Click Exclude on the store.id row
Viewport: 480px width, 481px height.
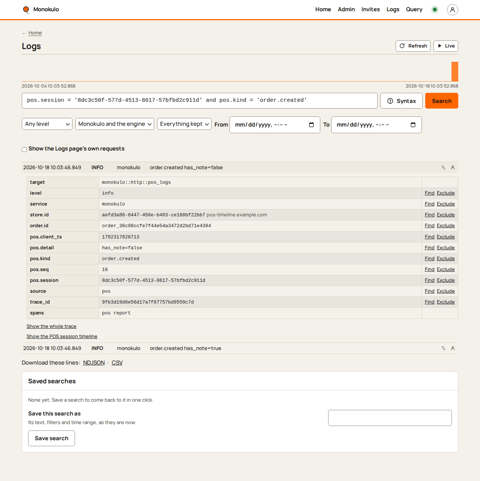click(x=446, y=215)
